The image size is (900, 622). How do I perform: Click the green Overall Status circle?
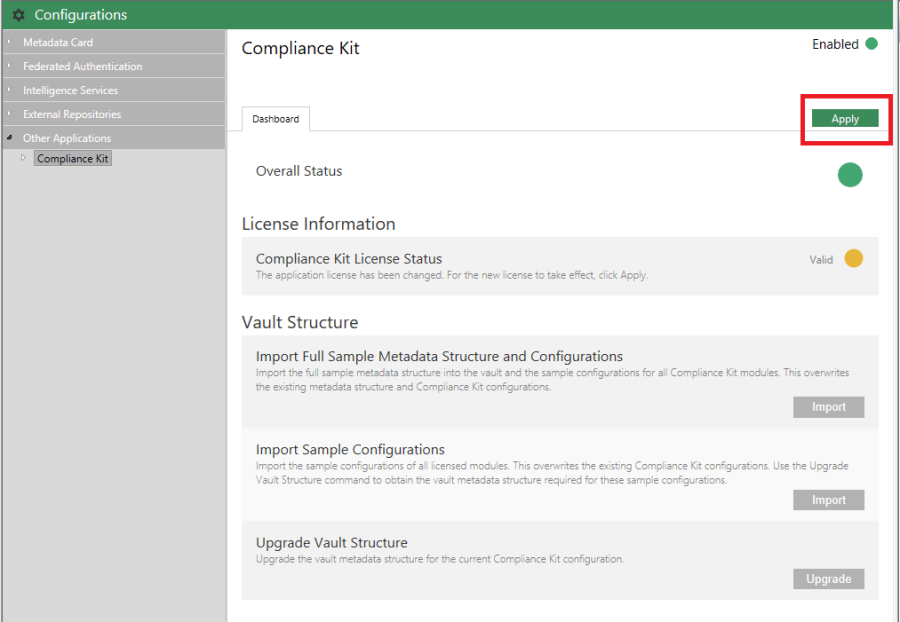pyautogui.click(x=850, y=175)
